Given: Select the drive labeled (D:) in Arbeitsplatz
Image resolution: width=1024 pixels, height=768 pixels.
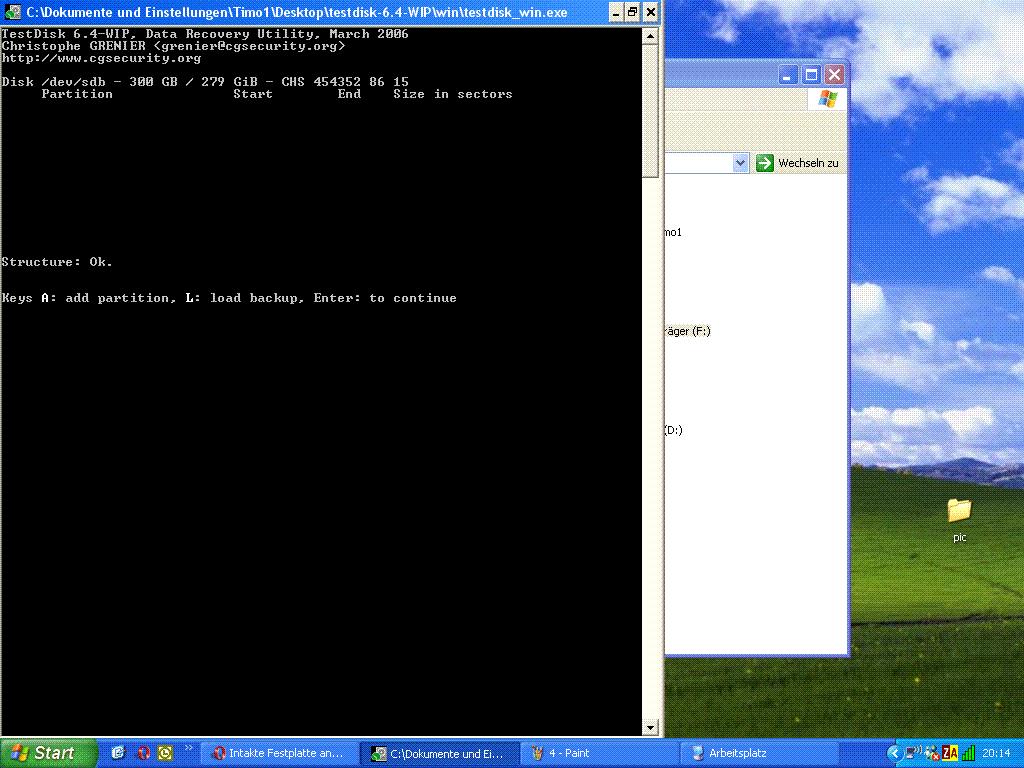Looking at the screenshot, I should tap(674, 430).
